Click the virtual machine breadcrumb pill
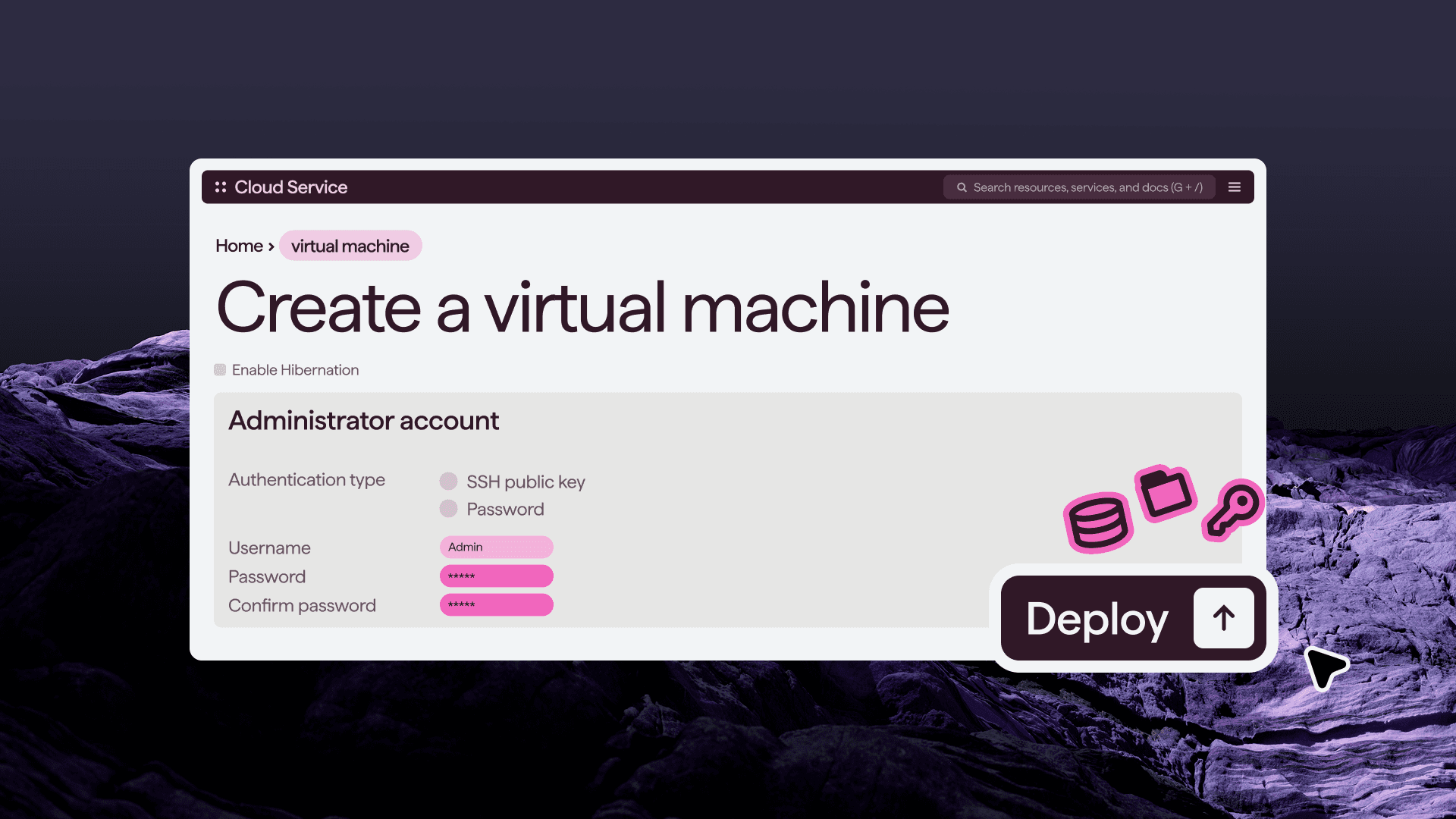 [350, 246]
